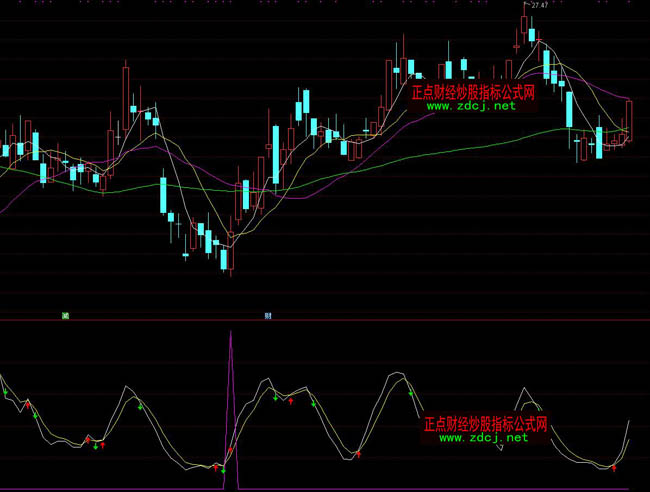Viewport: 650px width, 492px height.
Task: Click the divider between price and indicator panels
Action: [325, 321]
